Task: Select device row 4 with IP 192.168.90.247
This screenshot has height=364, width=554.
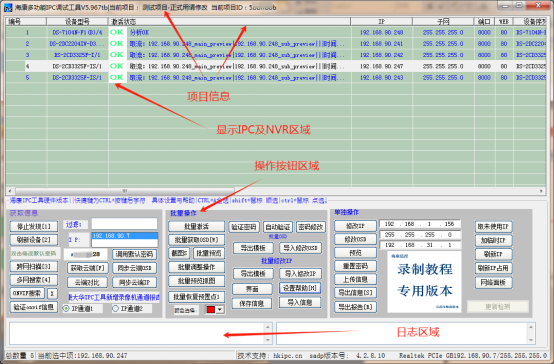Action: pyautogui.click(x=276, y=66)
